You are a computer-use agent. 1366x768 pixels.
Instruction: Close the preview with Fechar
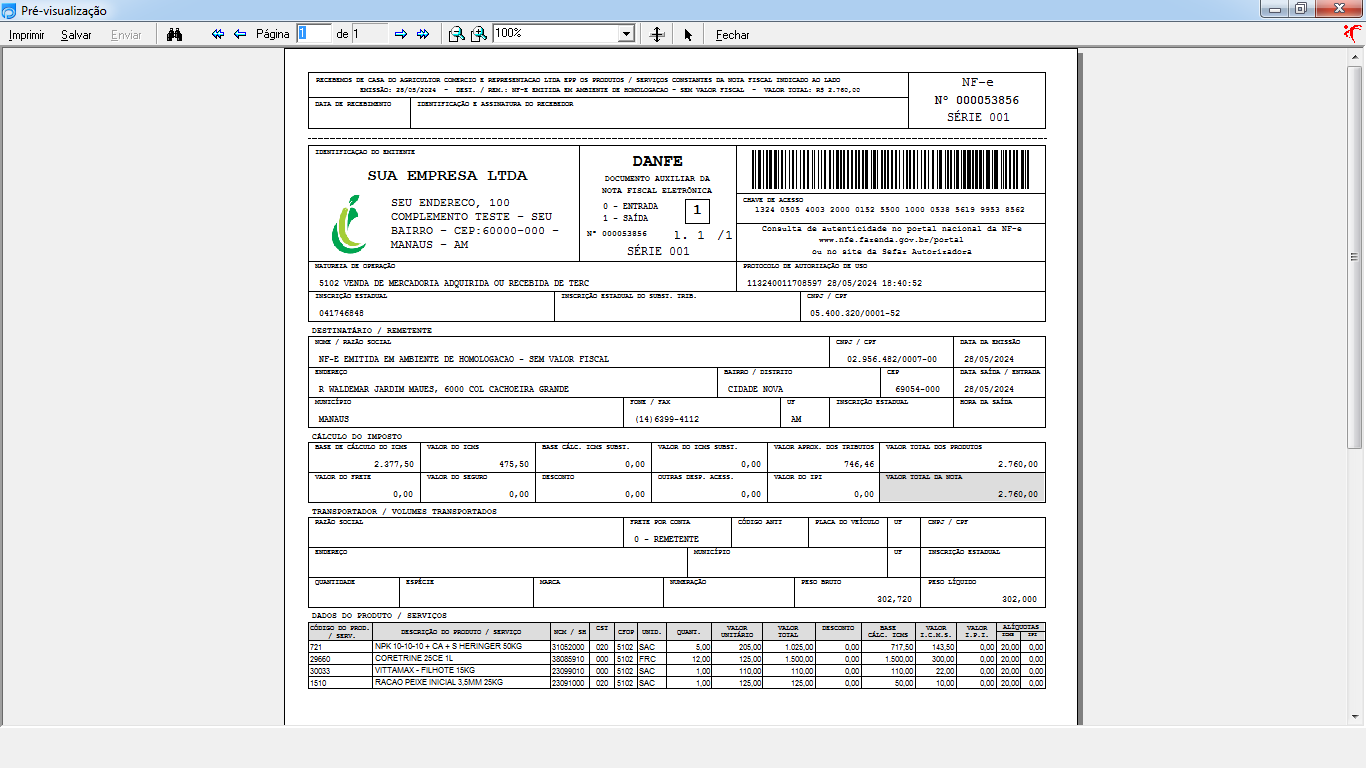pyautogui.click(x=732, y=35)
